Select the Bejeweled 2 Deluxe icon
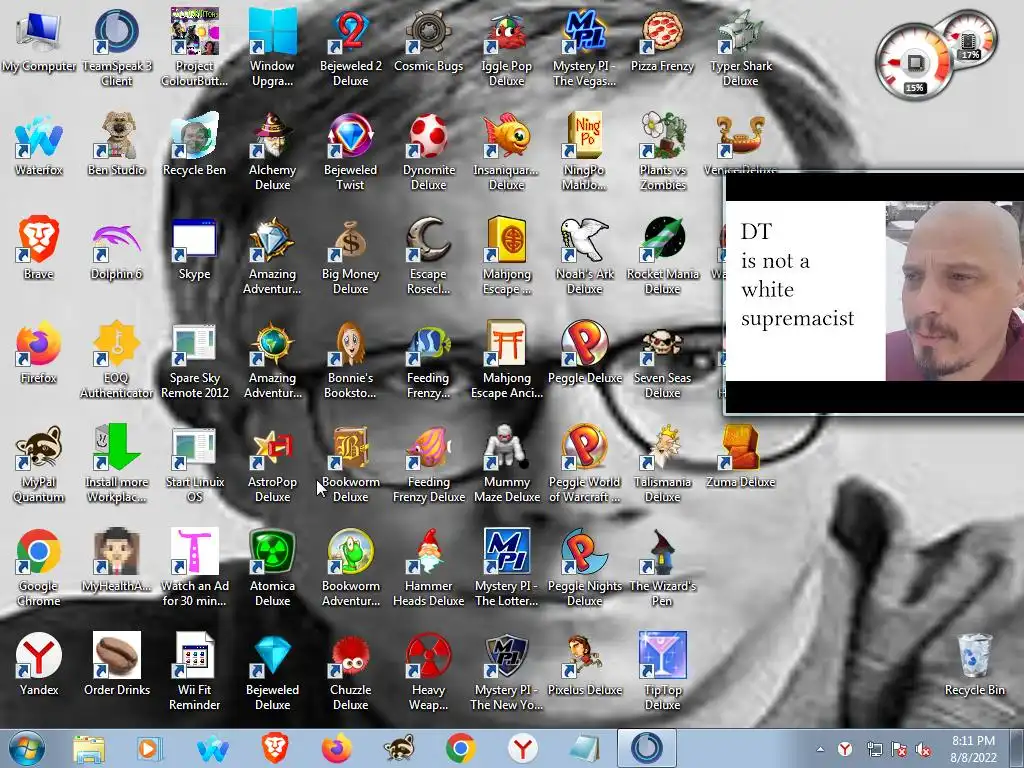The height and width of the screenshot is (768, 1024). 351,47
